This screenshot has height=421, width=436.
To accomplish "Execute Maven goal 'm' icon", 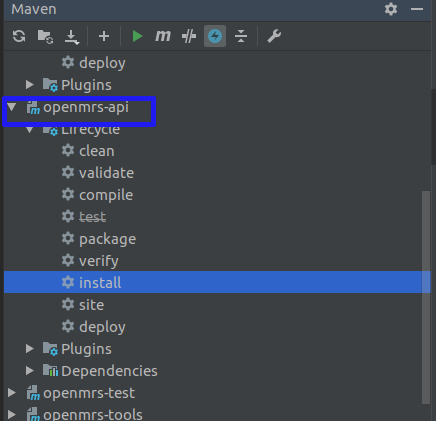I will click(x=163, y=36).
